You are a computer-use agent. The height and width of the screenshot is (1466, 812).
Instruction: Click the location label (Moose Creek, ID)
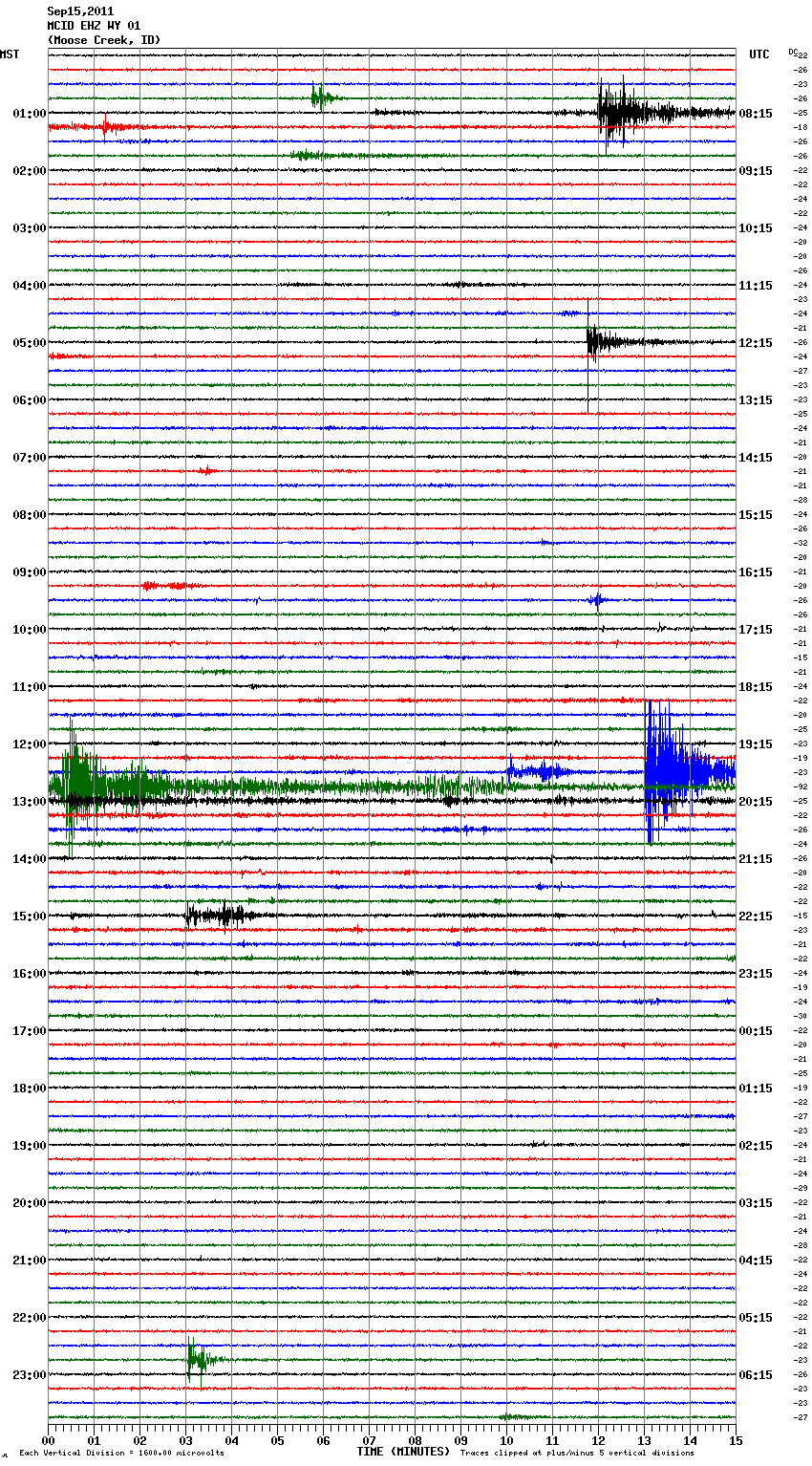(104, 40)
